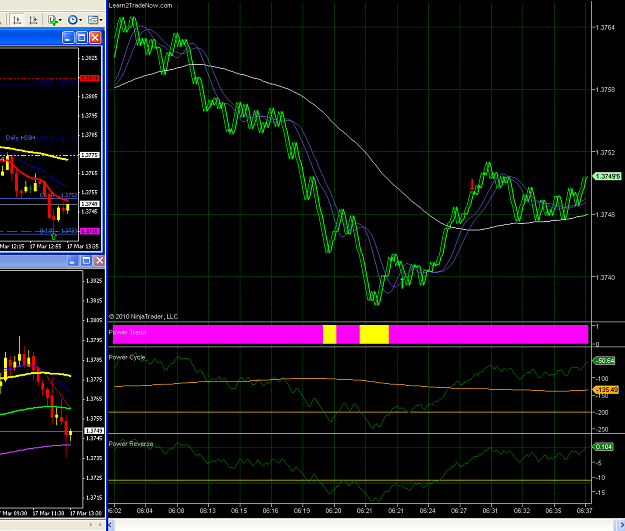Select the Power Reverse panel label
625x531 pixels.
point(131,444)
